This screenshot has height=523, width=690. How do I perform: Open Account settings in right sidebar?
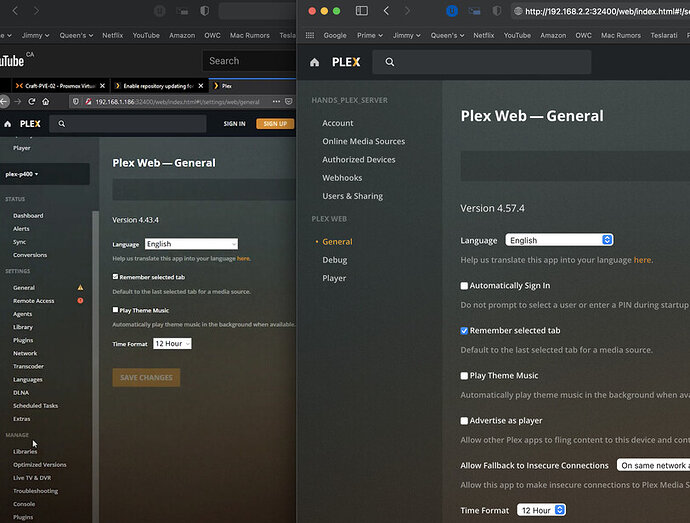coord(338,123)
